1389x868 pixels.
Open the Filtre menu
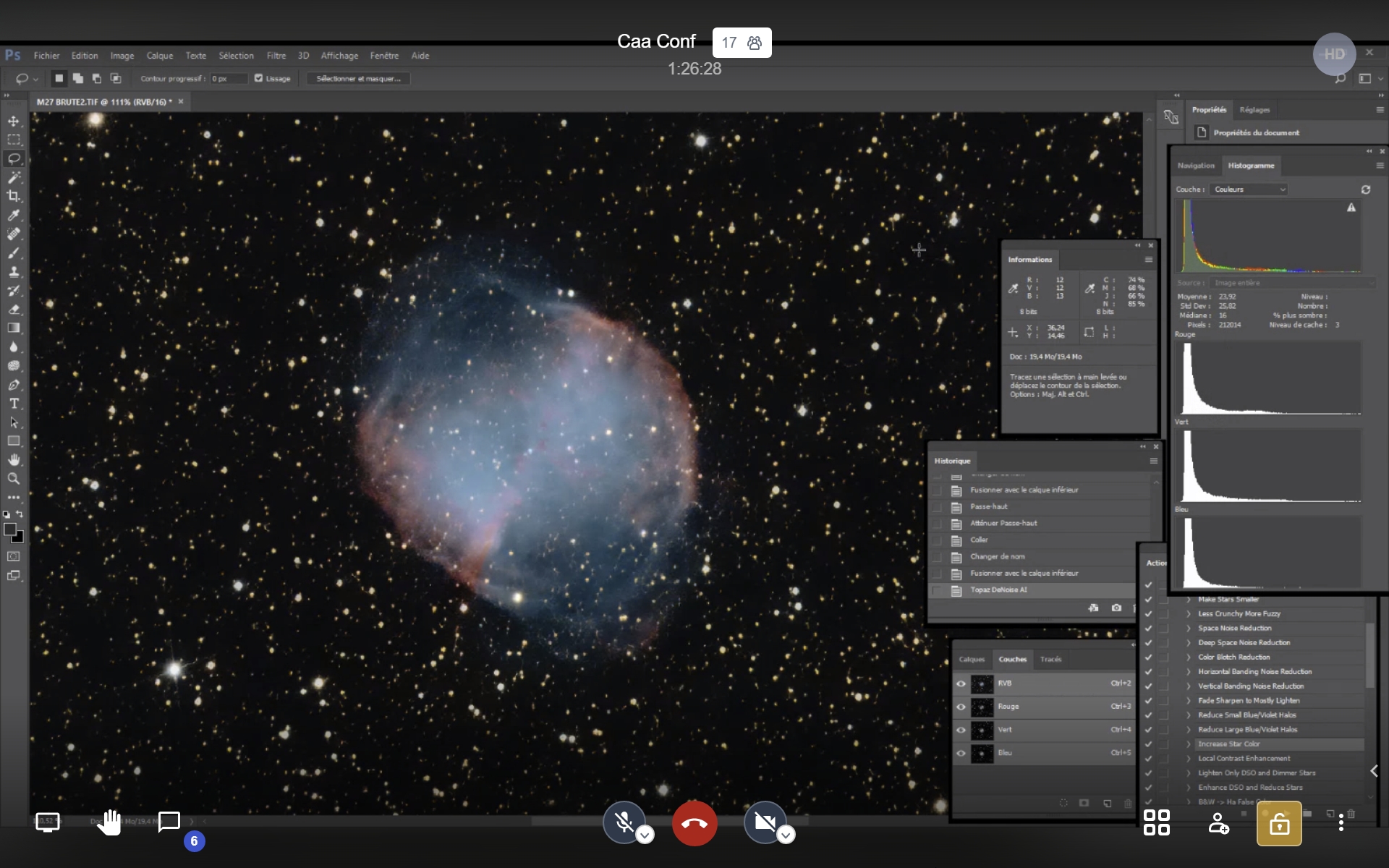click(276, 56)
